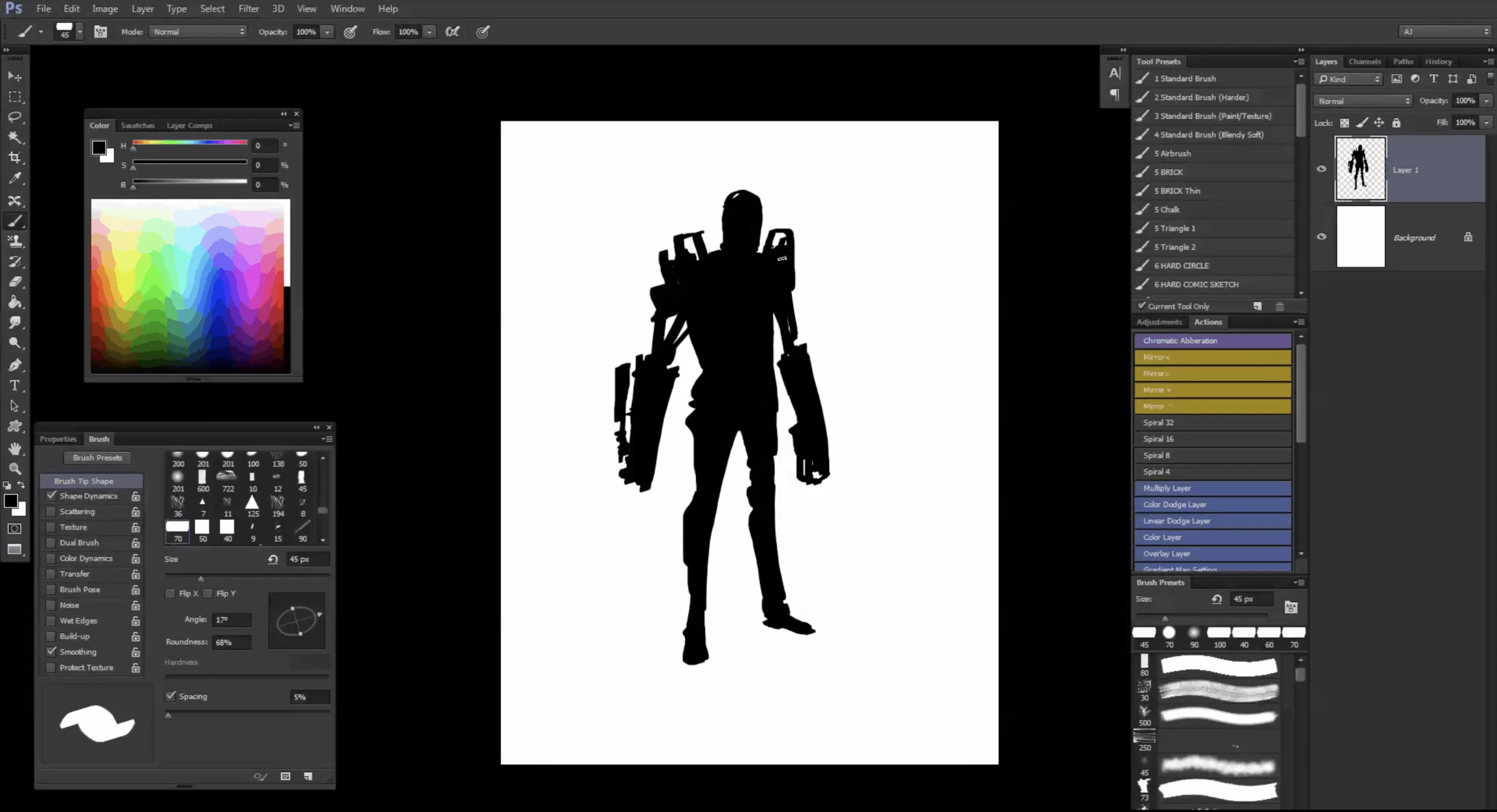The height and width of the screenshot is (812, 1497).
Task: Open the brush Mode dropdown
Action: 198,32
